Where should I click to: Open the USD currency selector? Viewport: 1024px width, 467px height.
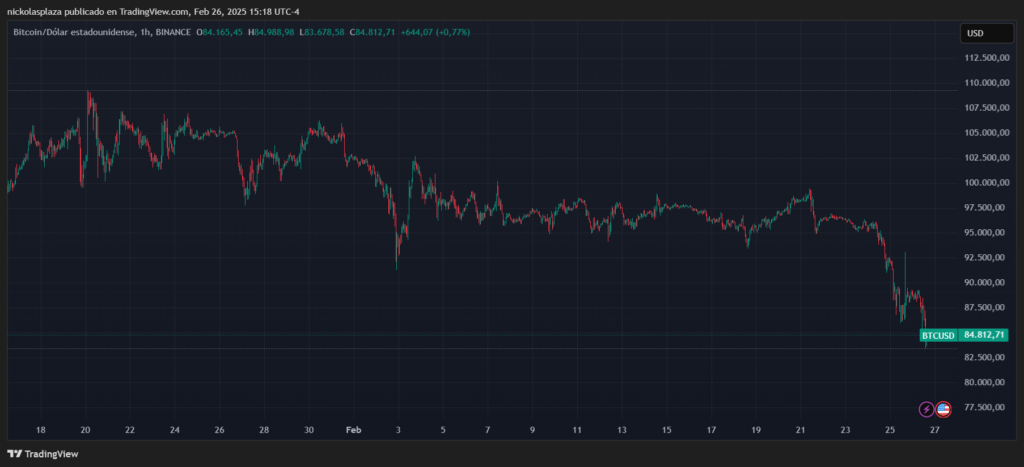975,33
